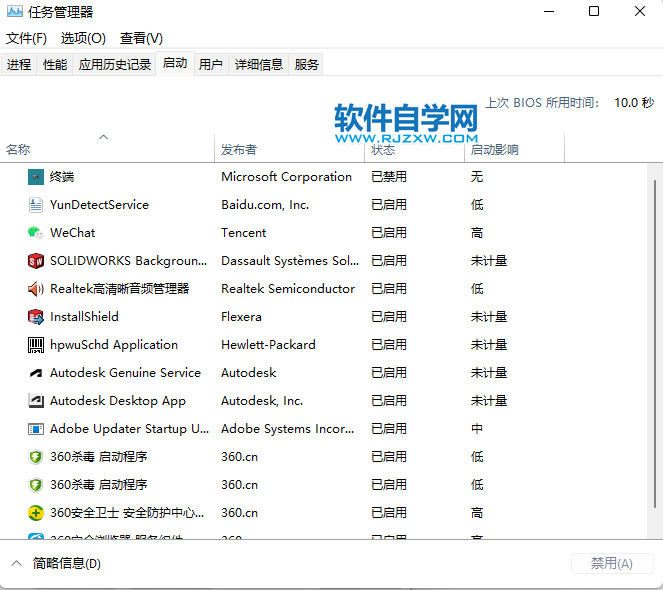Maximize the Task Manager window
The width and height of the screenshot is (663, 590).
(x=594, y=11)
